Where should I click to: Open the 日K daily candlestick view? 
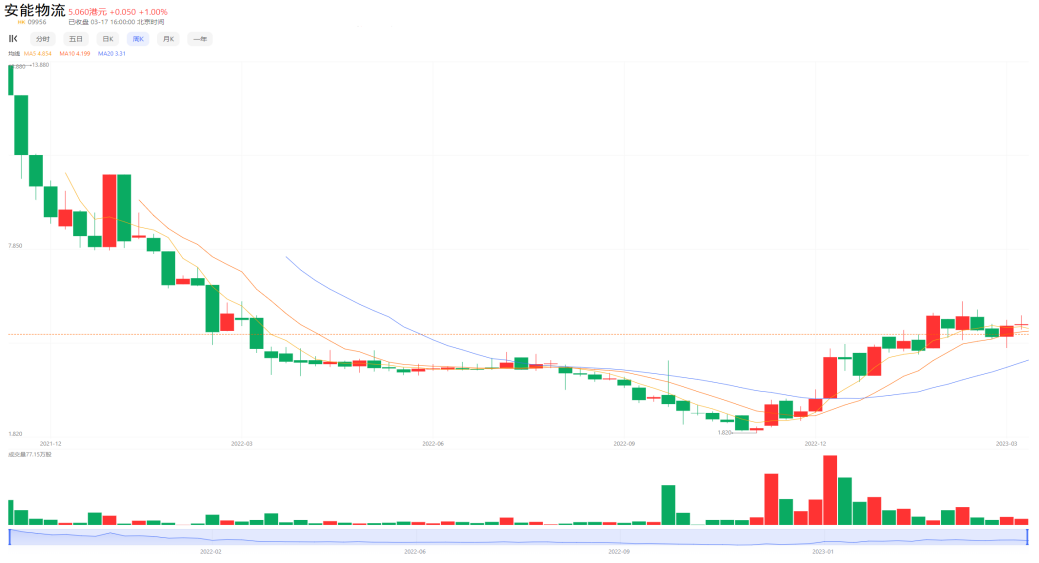(x=107, y=39)
